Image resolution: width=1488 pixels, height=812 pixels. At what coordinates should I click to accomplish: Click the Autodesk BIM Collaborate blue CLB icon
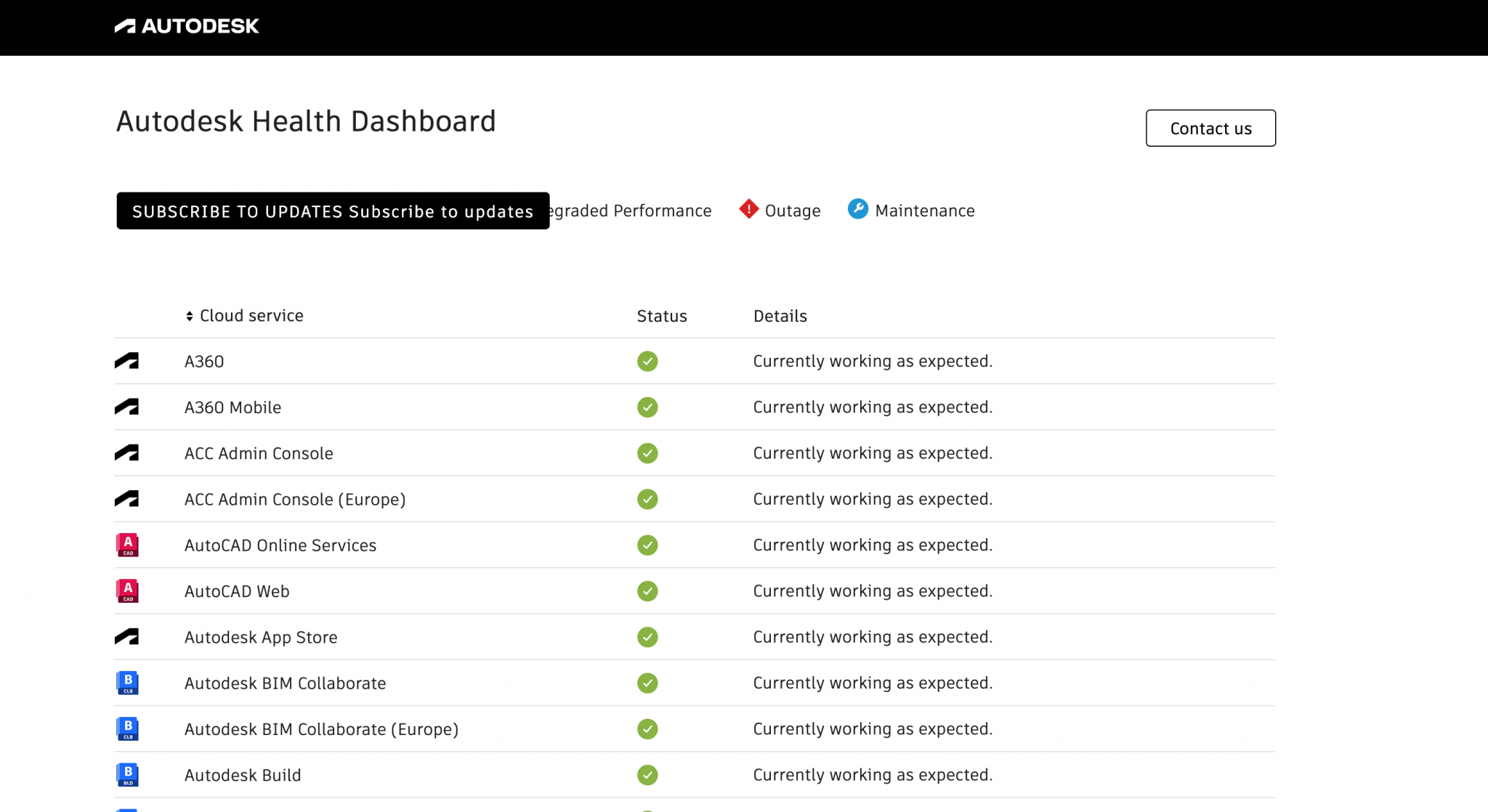pos(128,683)
